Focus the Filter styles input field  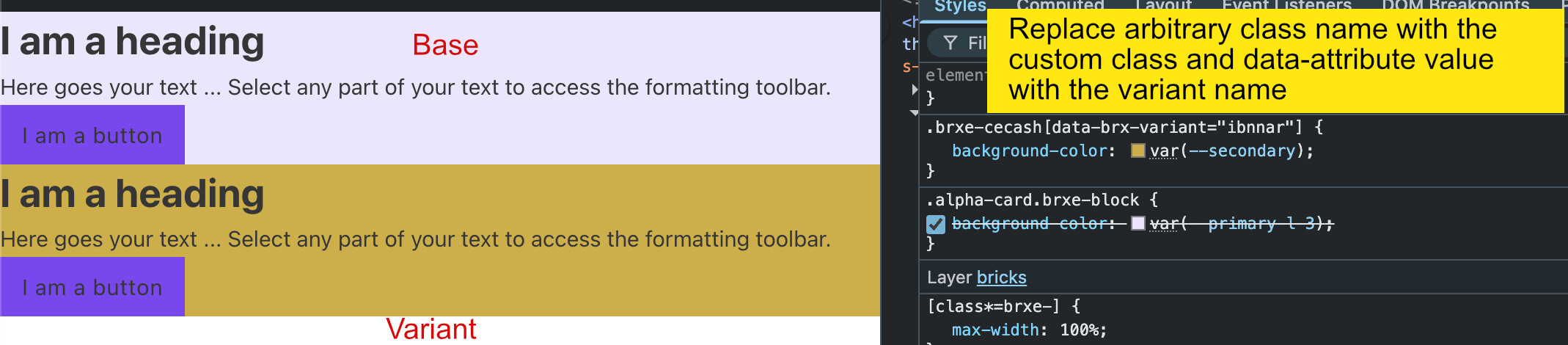[977, 43]
